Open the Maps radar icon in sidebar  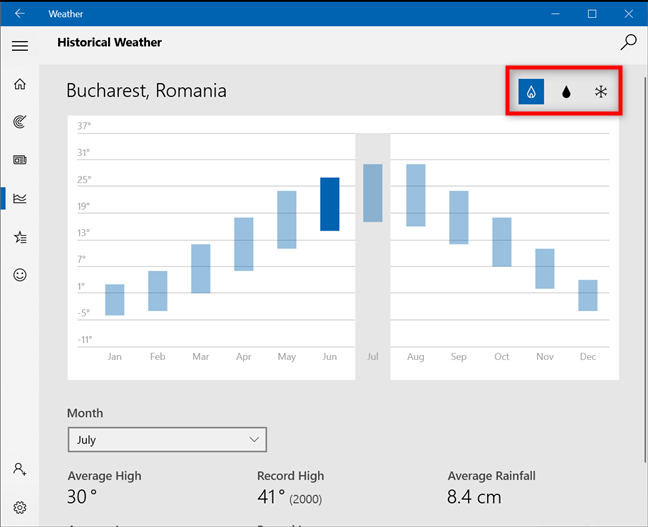(20, 122)
